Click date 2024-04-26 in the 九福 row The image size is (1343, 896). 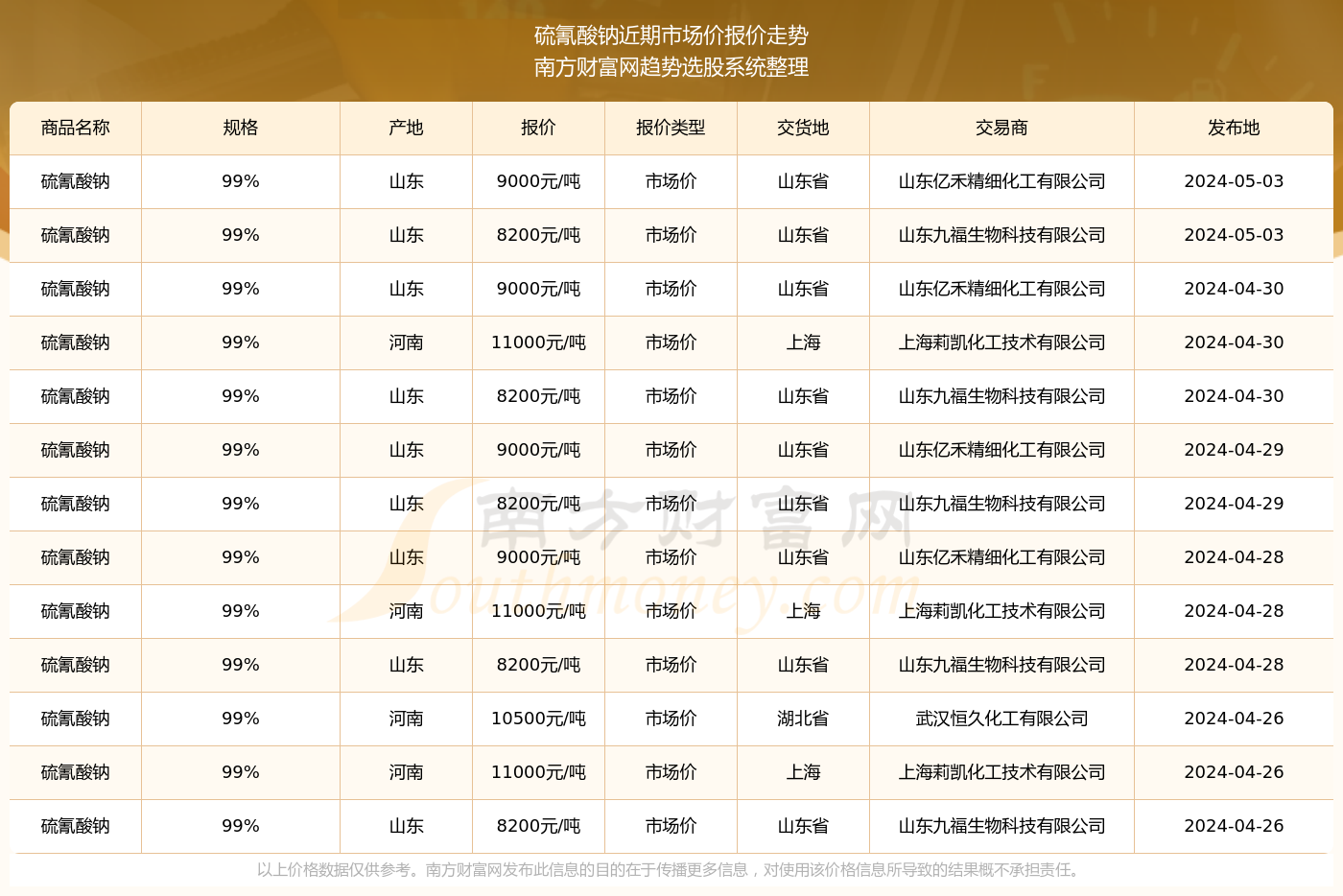[x=1235, y=826]
